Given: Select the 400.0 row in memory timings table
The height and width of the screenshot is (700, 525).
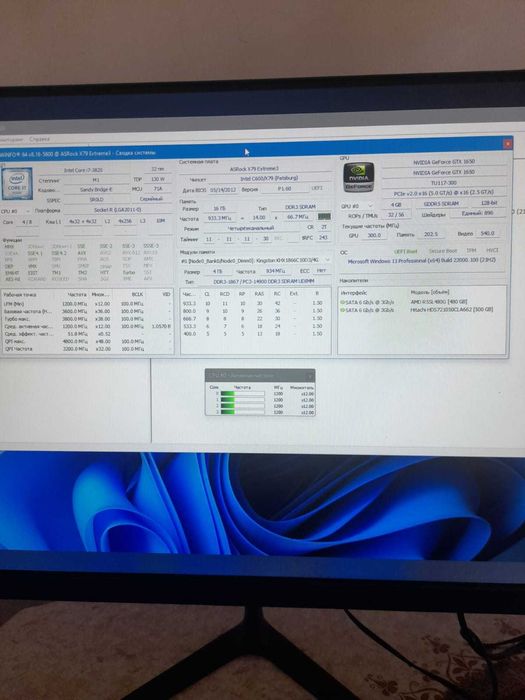Looking at the screenshot, I should 255,333.
